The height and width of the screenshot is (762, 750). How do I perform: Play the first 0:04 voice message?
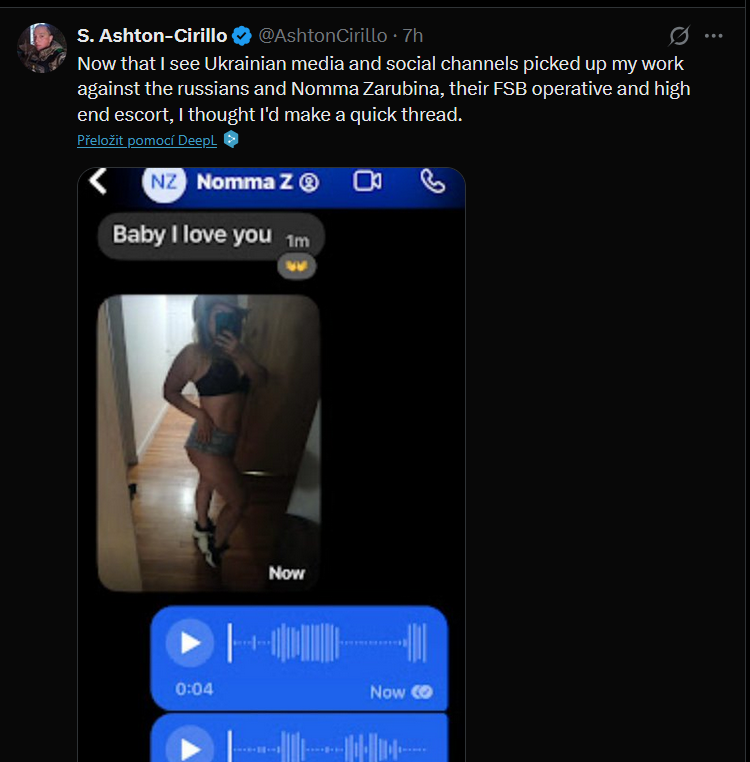tap(190, 643)
